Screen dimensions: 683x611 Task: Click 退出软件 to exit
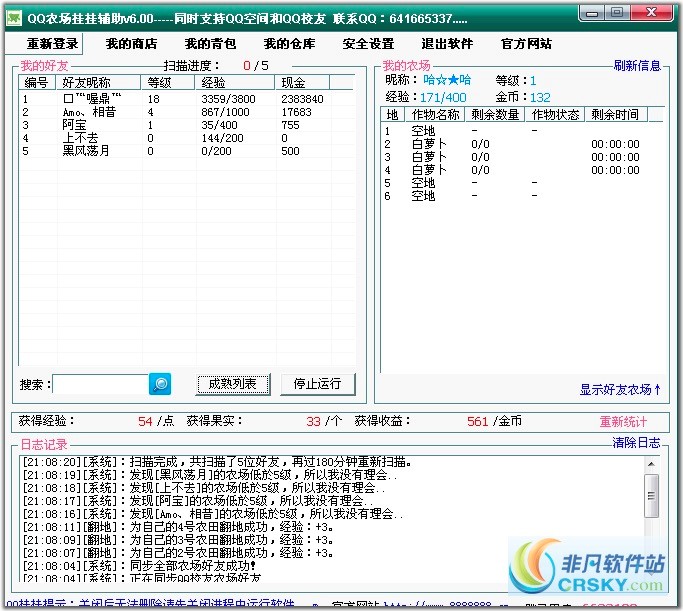click(x=447, y=44)
